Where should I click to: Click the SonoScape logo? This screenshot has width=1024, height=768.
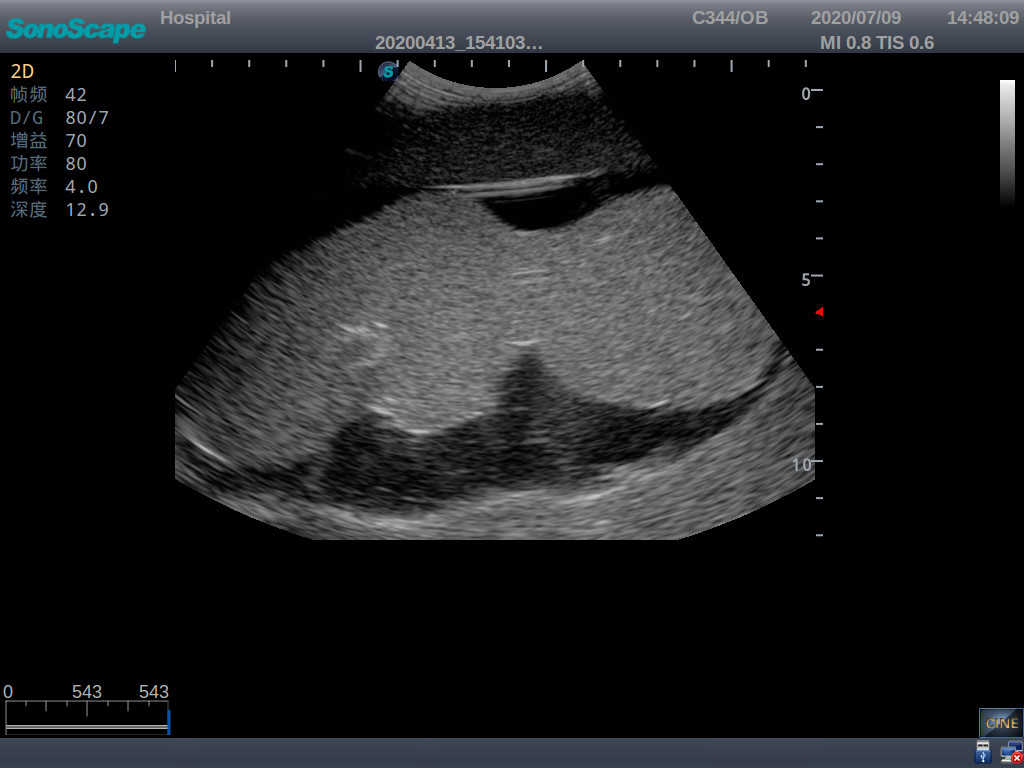pos(75,30)
